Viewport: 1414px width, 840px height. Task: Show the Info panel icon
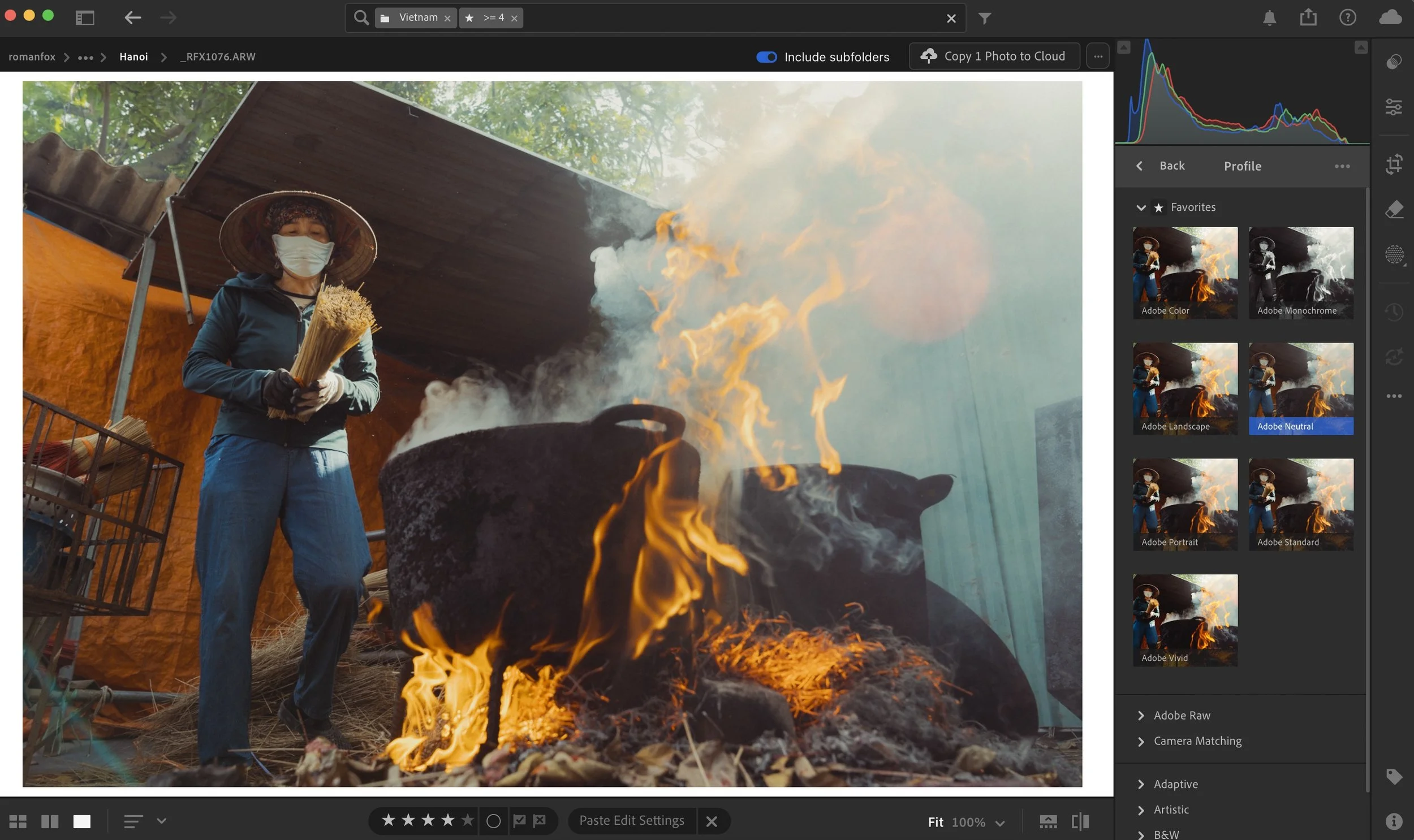[1394, 821]
